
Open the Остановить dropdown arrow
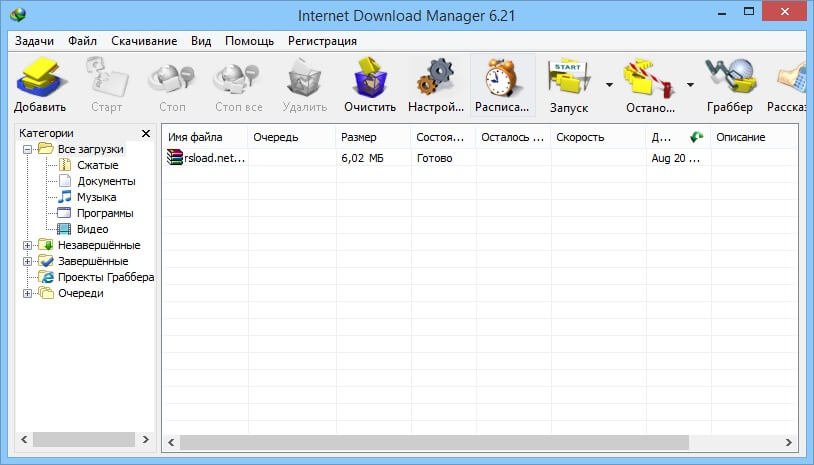coord(690,85)
